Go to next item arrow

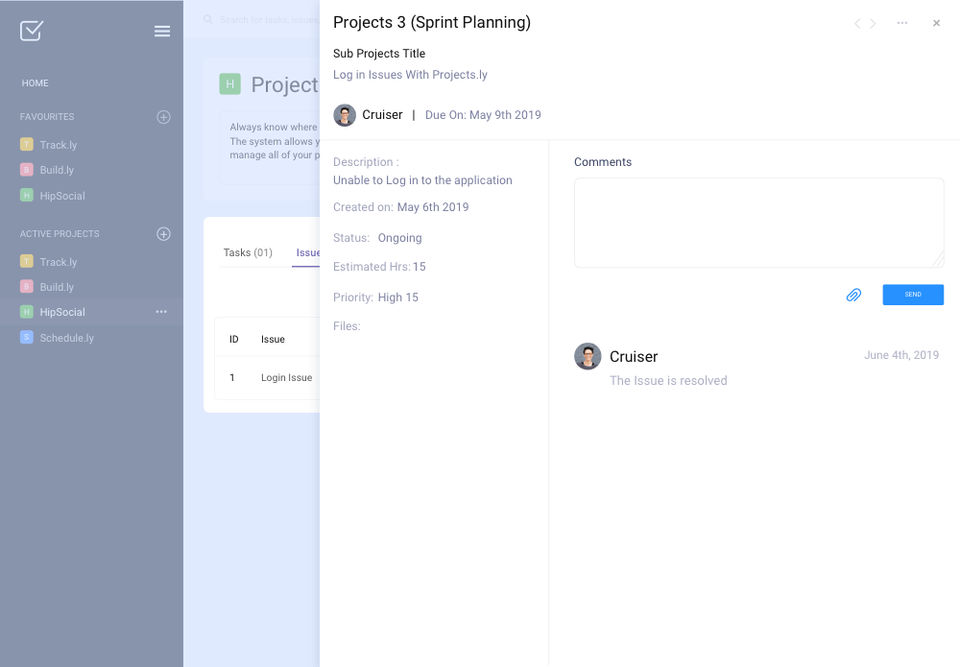(x=873, y=23)
